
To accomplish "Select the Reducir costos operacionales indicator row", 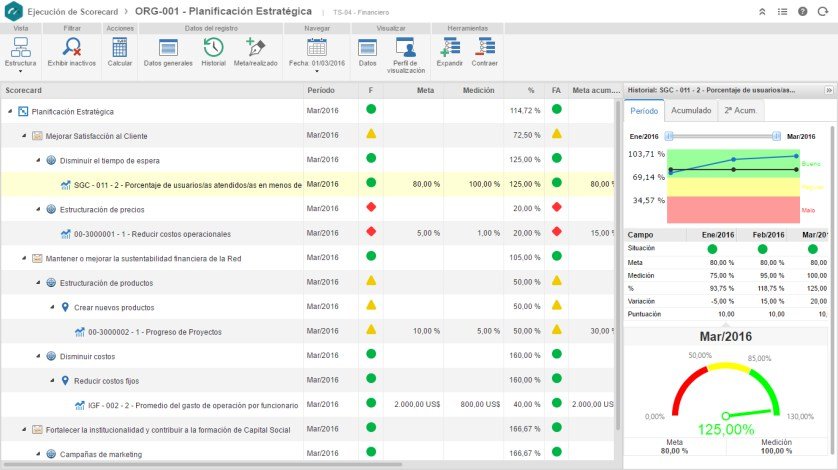I will pyautogui.click(x=307, y=234).
